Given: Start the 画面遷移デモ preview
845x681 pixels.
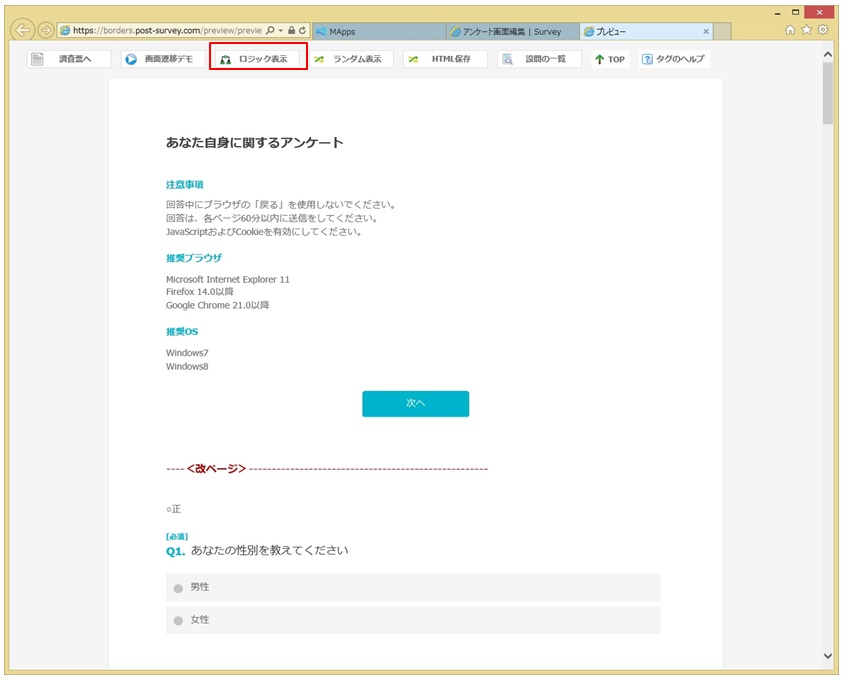Looking at the screenshot, I should [x=163, y=59].
